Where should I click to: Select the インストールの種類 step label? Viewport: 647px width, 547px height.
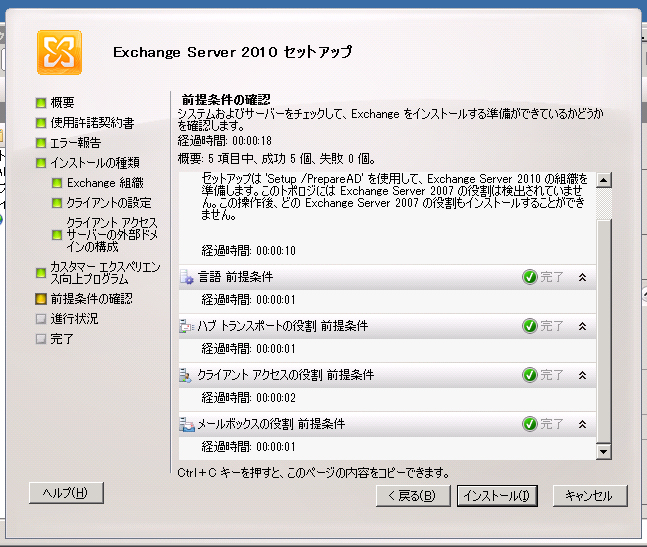coord(95,163)
